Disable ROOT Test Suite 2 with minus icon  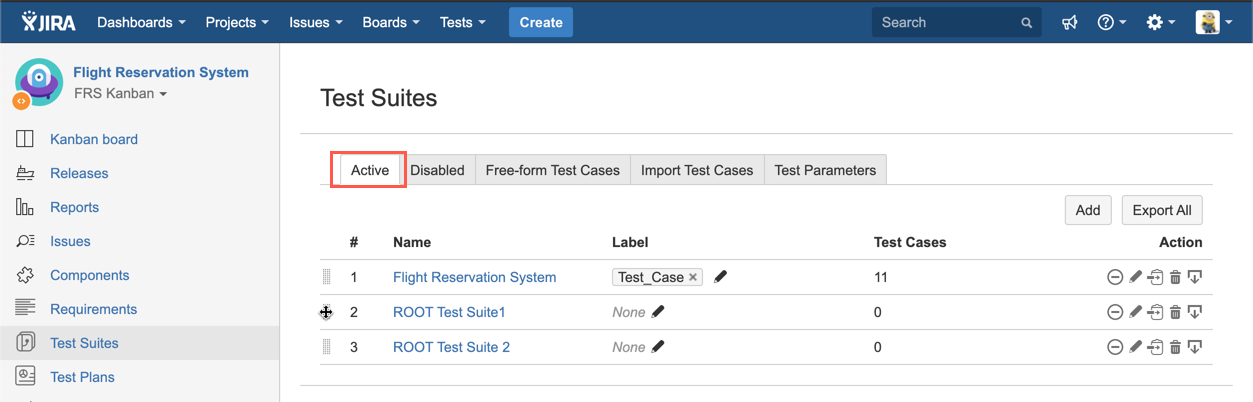click(1115, 347)
